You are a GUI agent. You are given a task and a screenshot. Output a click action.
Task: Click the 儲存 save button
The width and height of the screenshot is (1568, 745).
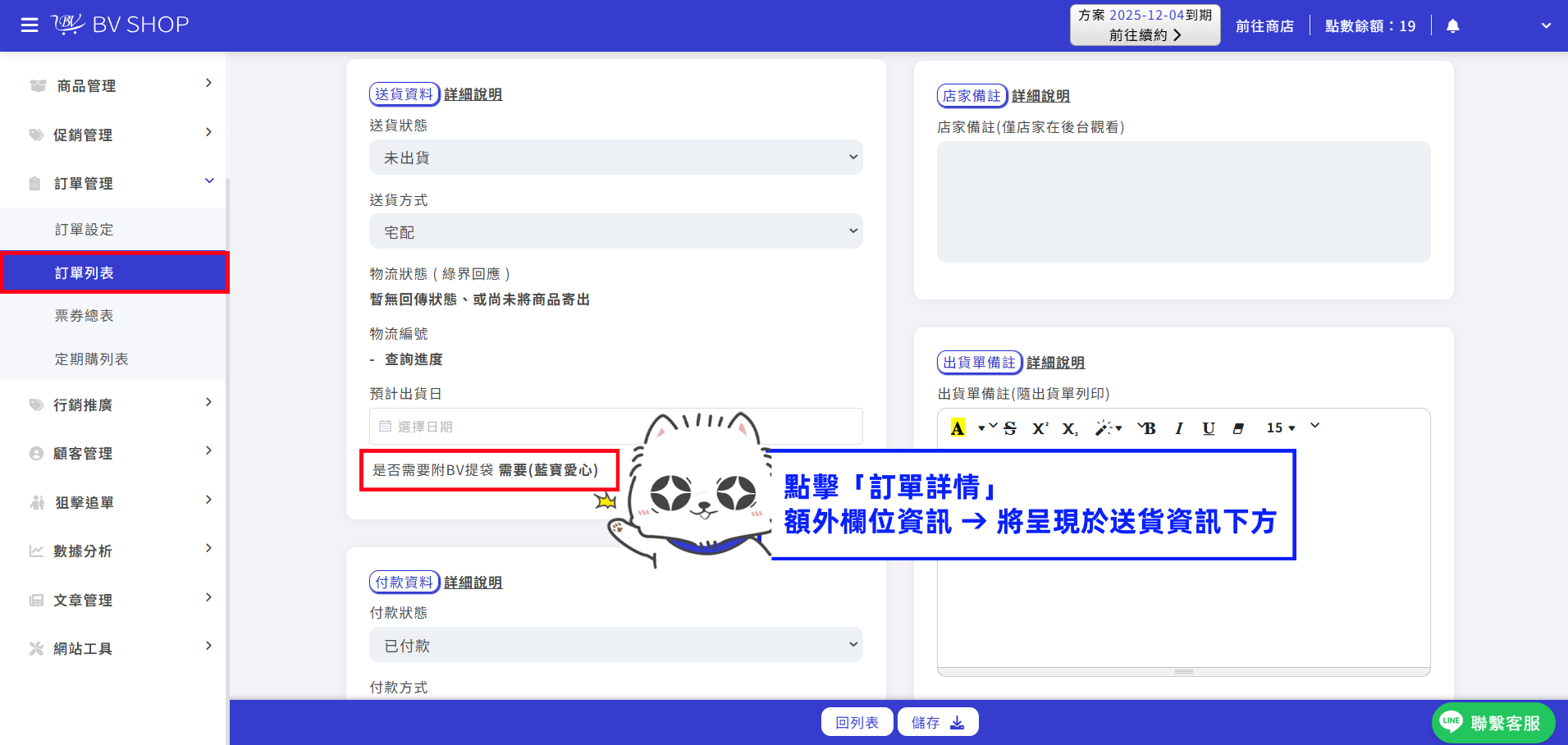[938, 722]
